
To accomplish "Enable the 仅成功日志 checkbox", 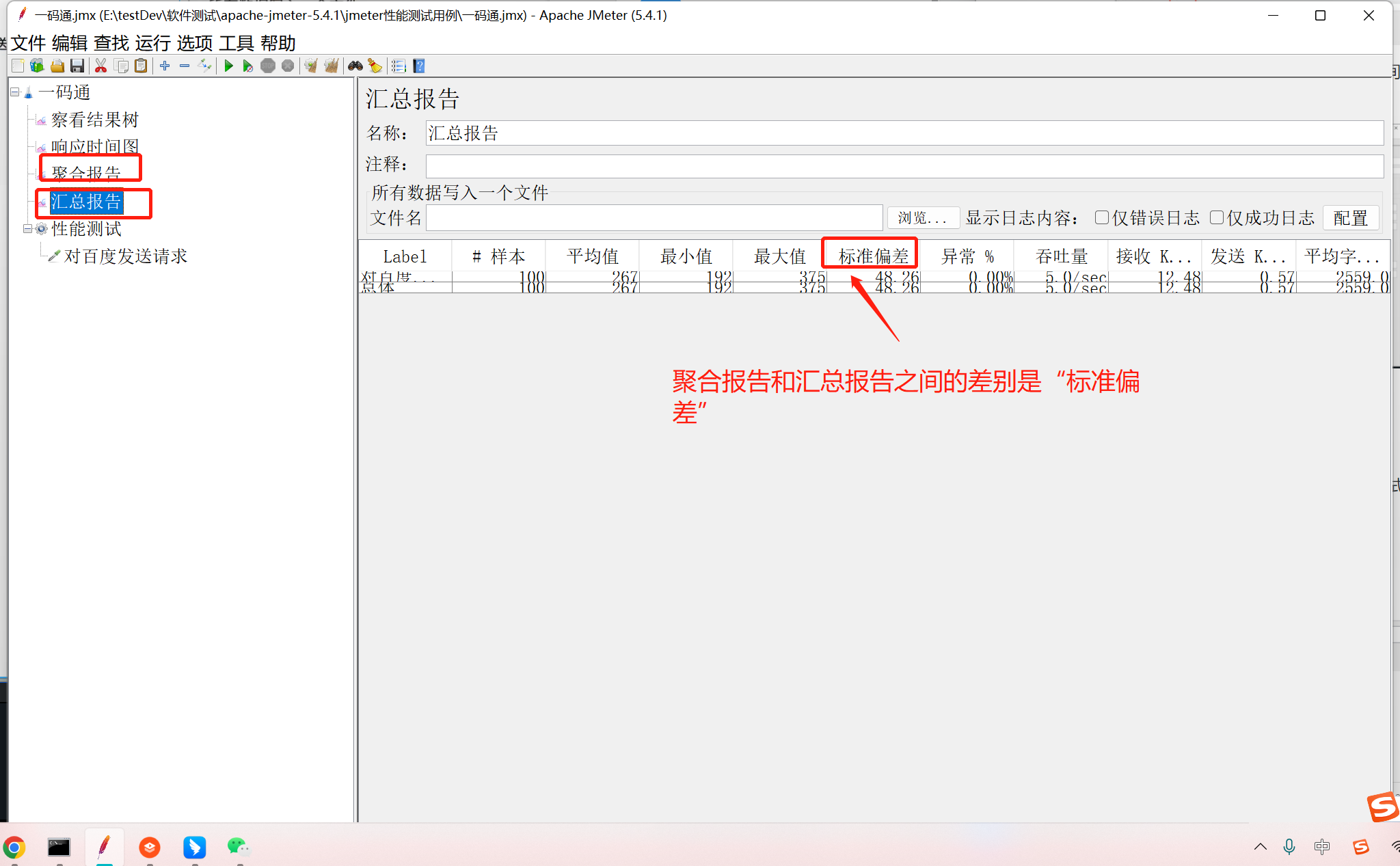I will point(1216,217).
